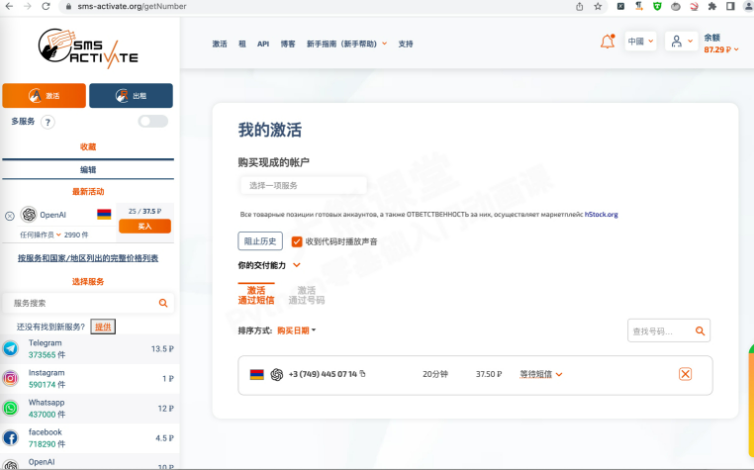Image resolution: width=754 pixels, height=470 pixels.
Task: Open the notifications bell icon
Action: tap(607, 42)
